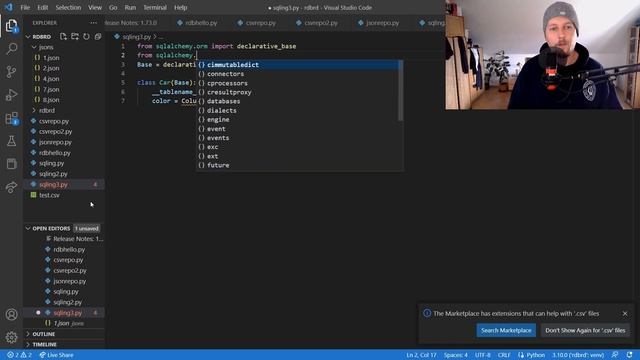Image resolution: width=640 pixels, height=360 pixels.
Task: Open the View menu
Action: pos(95,7)
